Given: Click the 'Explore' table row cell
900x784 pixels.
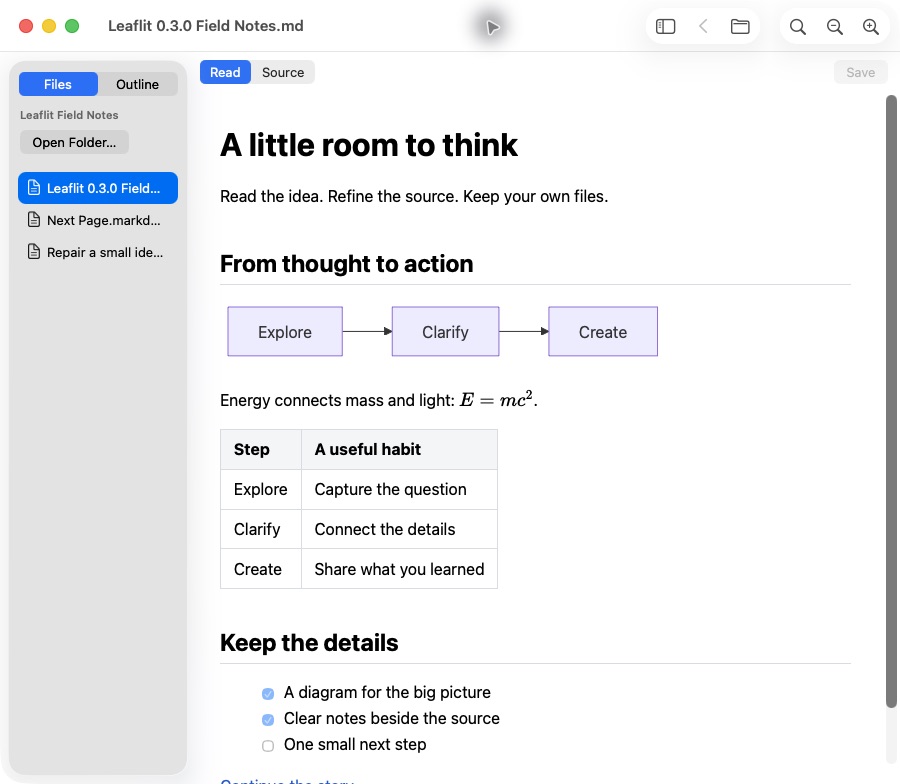Looking at the screenshot, I should pos(261,490).
